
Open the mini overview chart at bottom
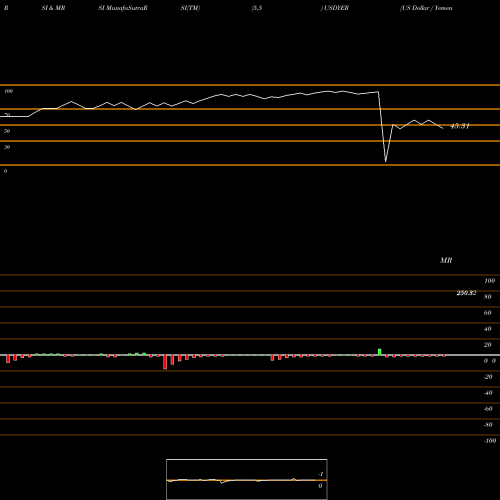247,479
